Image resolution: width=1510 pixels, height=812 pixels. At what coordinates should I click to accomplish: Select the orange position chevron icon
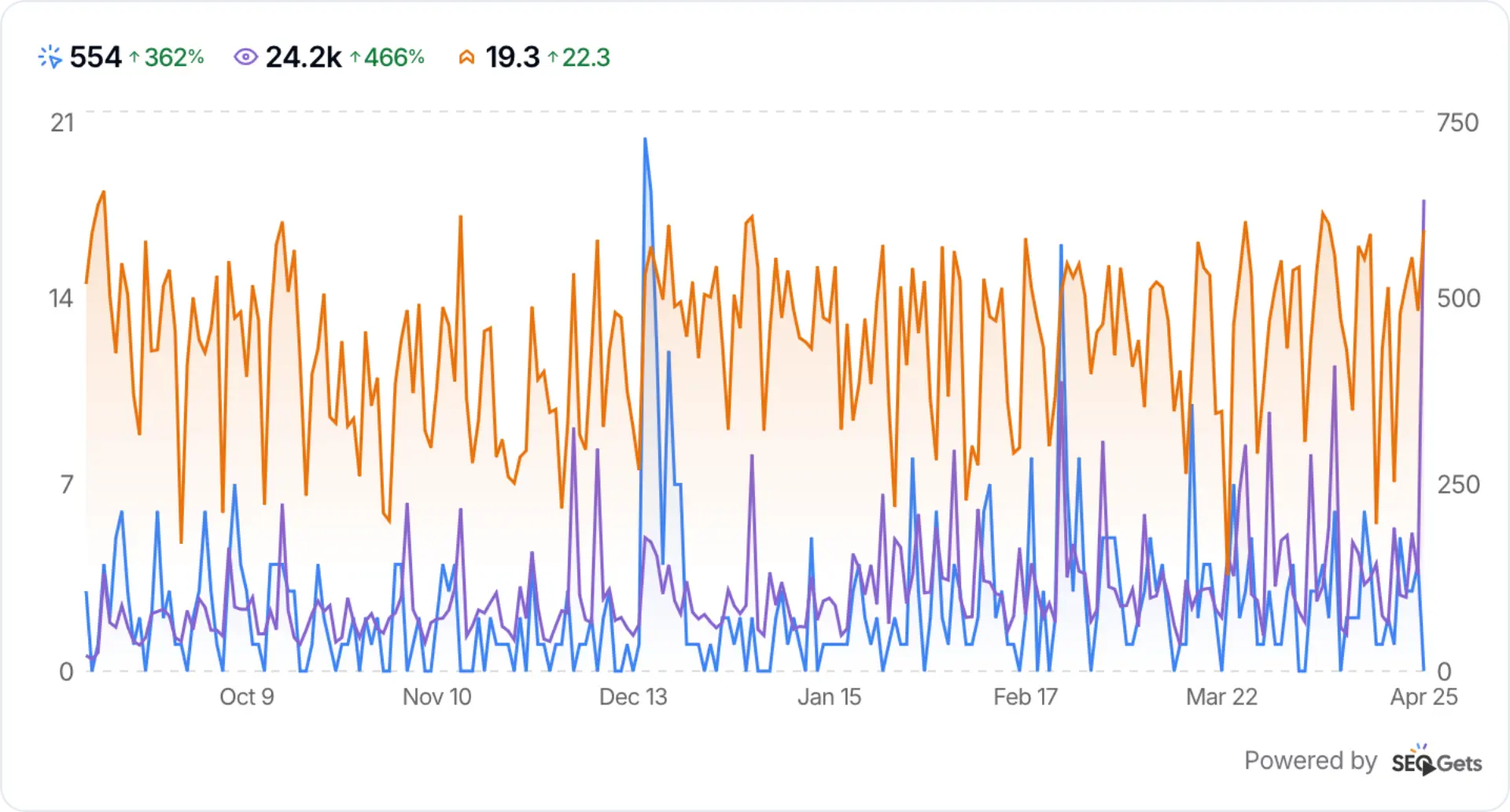pos(467,57)
